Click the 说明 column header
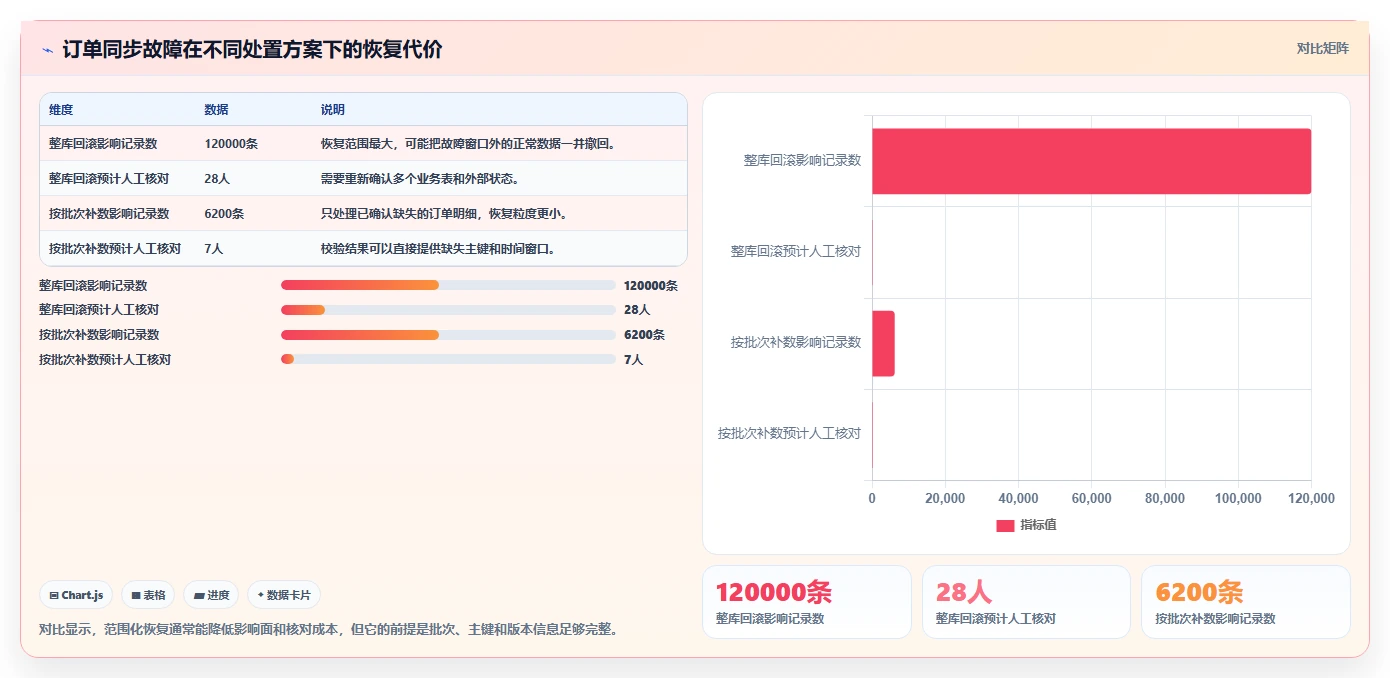 [x=332, y=110]
